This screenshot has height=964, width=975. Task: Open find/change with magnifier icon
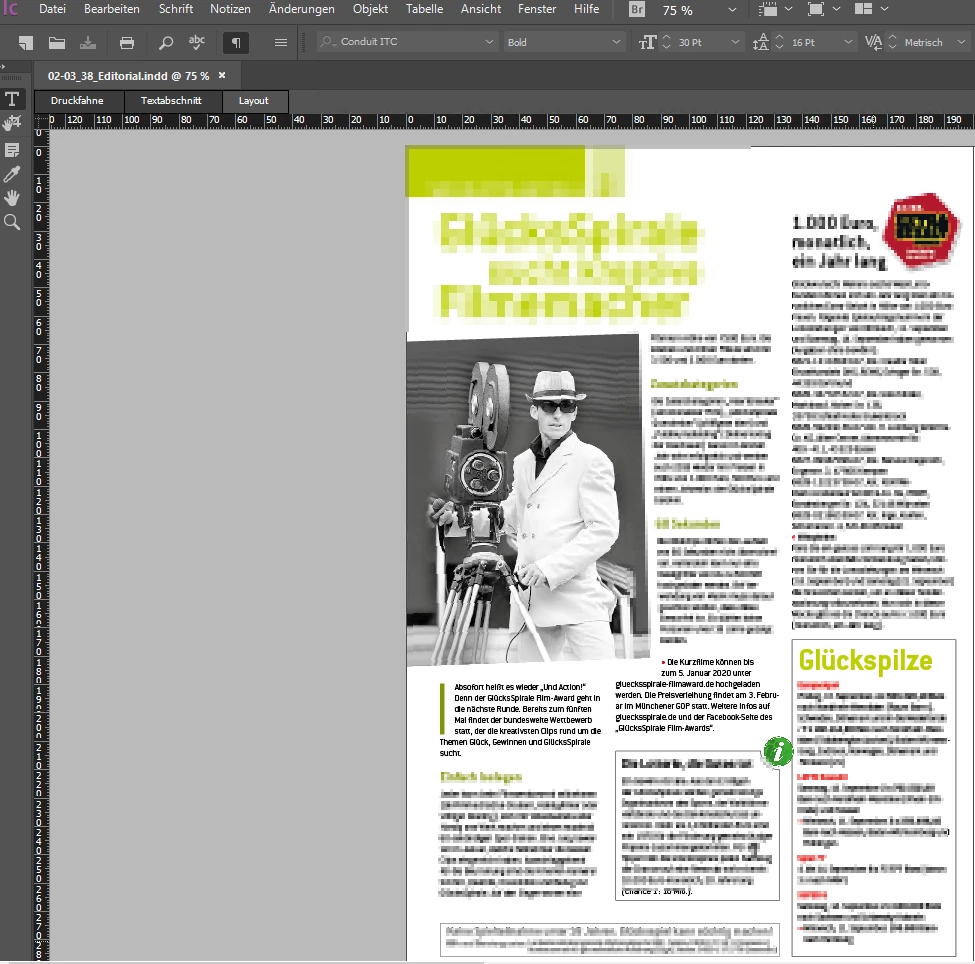click(x=165, y=42)
